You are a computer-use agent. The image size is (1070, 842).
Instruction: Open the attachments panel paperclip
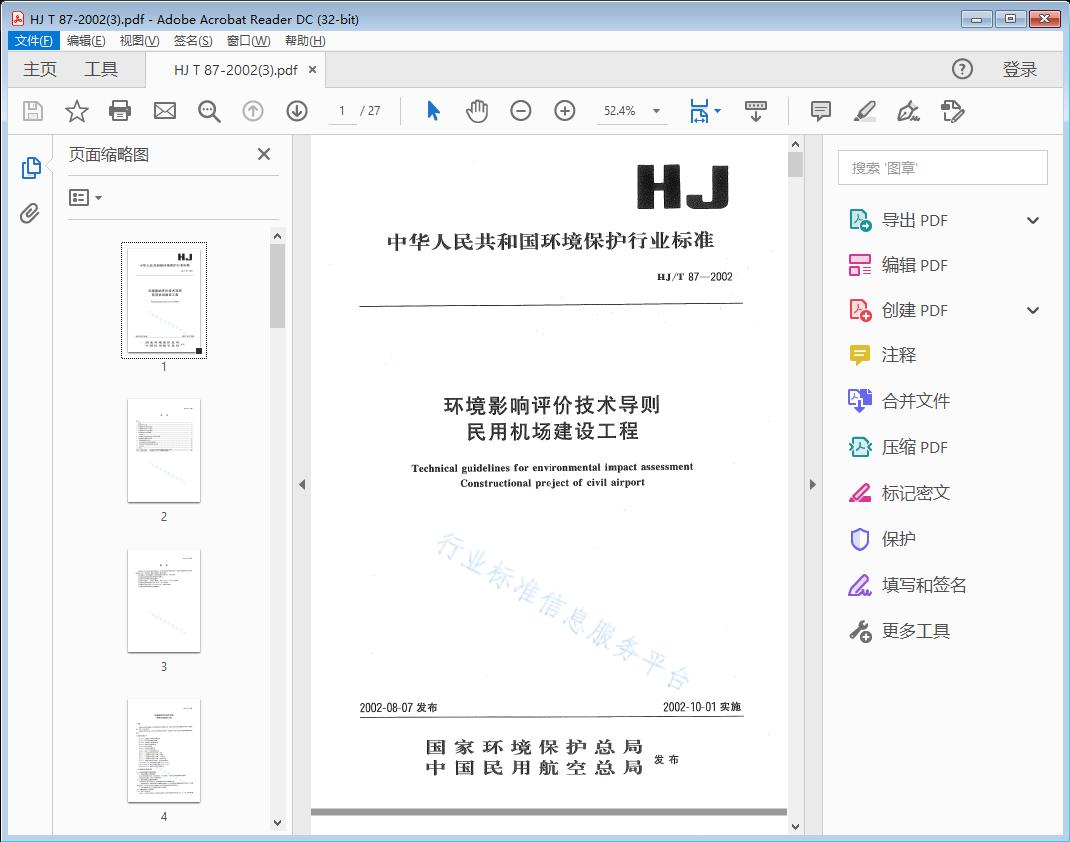31,210
